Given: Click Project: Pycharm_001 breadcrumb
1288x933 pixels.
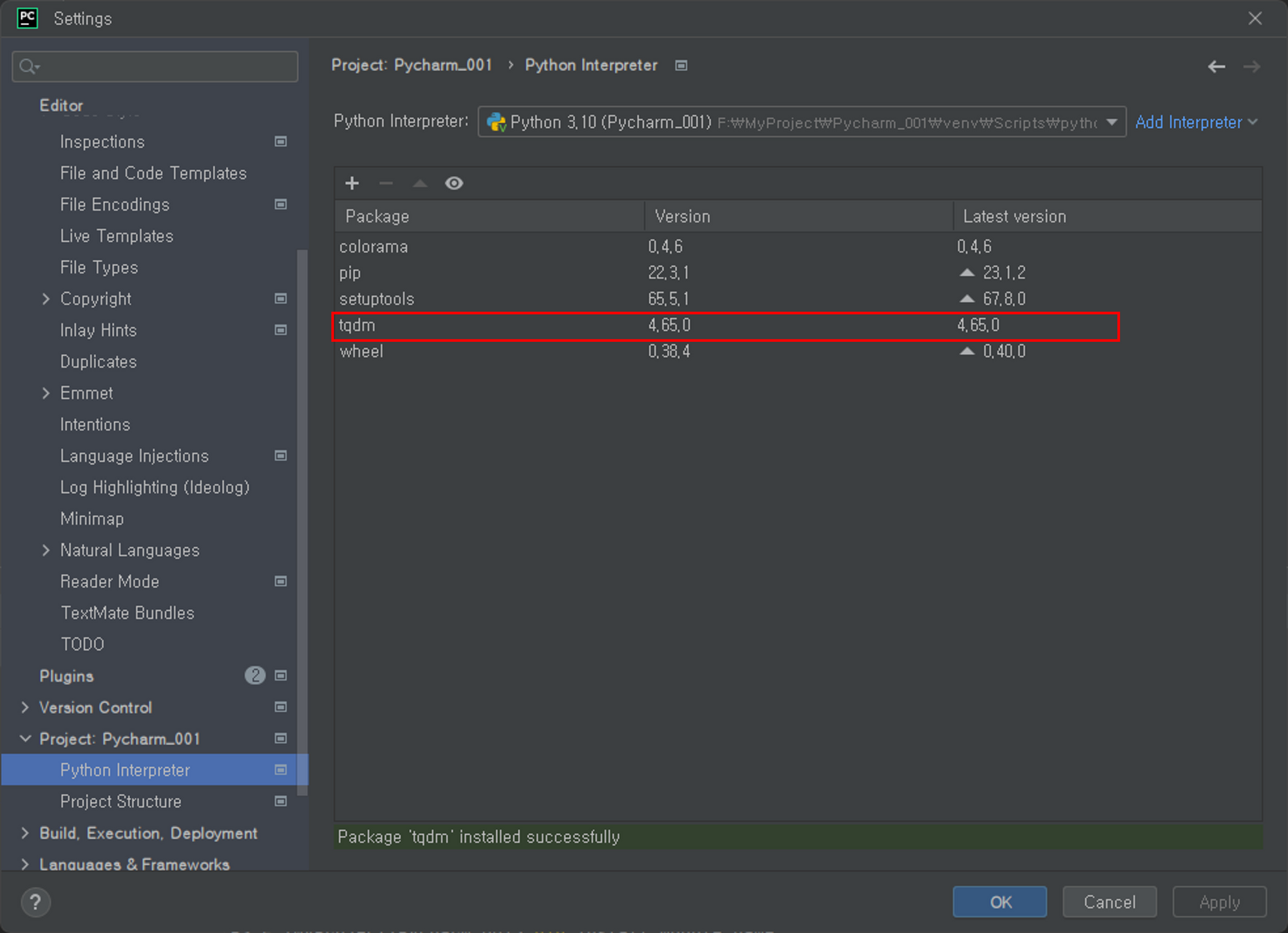Looking at the screenshot, I should click(412, 65).
